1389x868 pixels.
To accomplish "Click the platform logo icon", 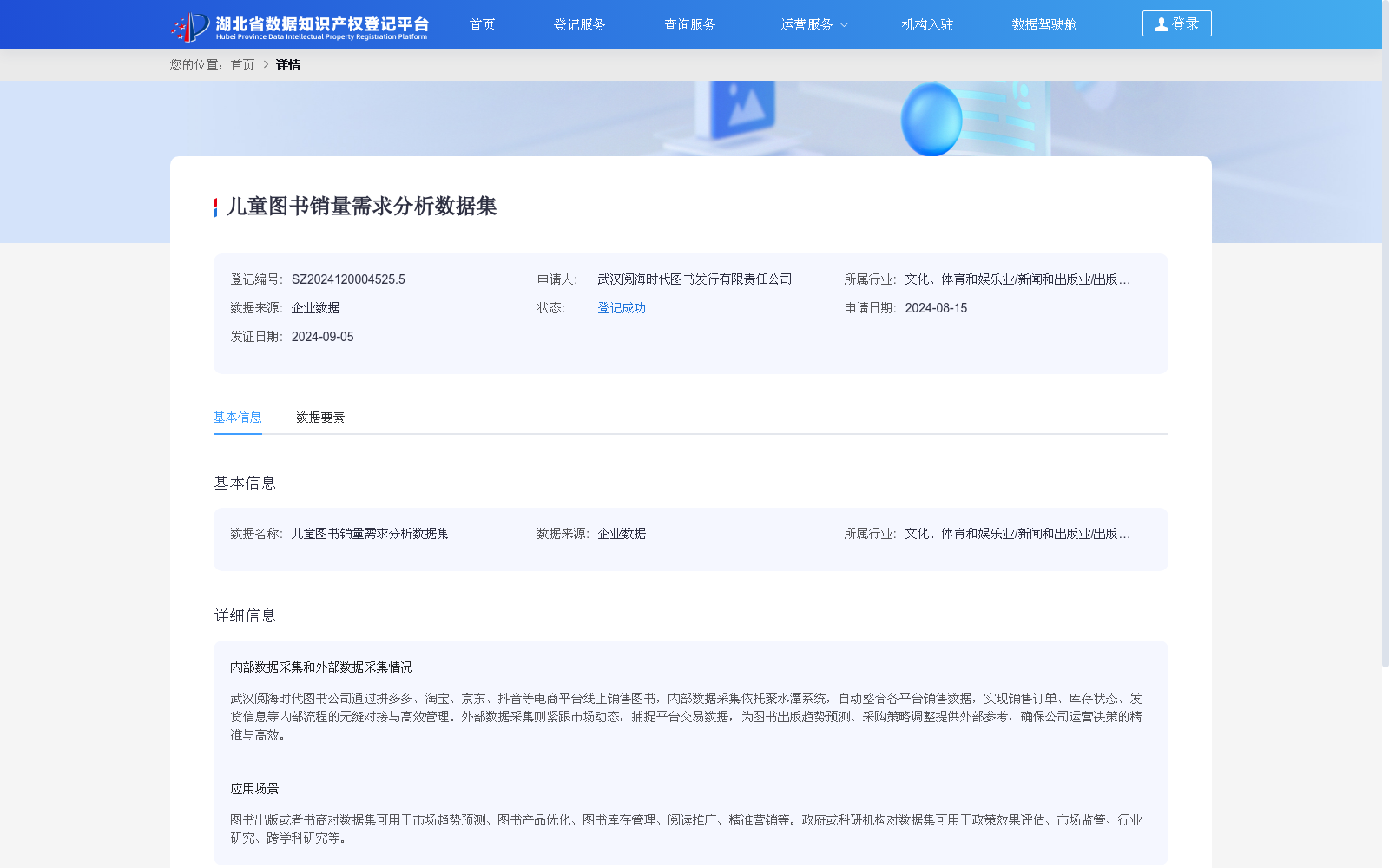I will coord(190,27).
